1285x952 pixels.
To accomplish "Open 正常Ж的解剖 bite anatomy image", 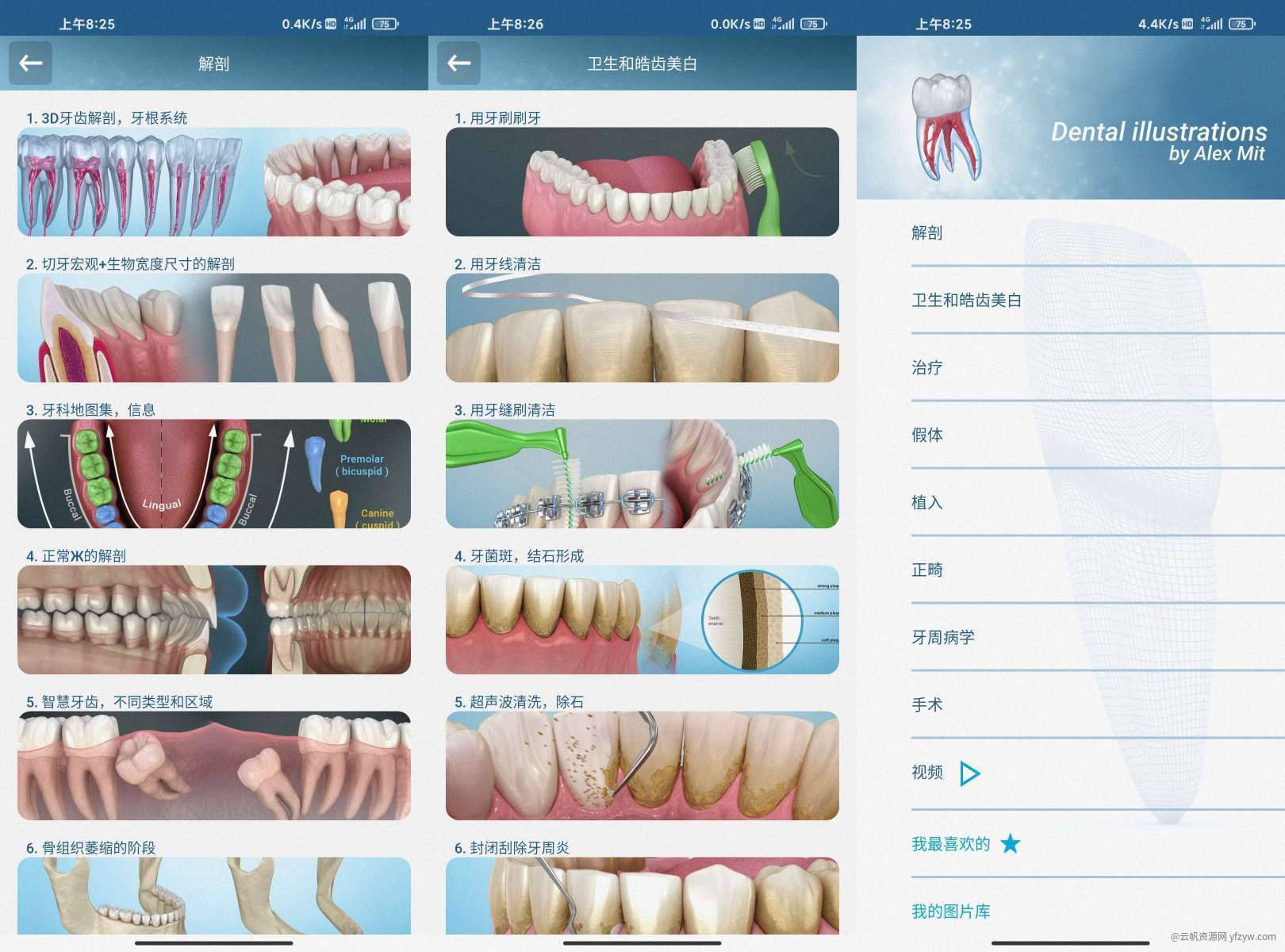I will point(214,620).
